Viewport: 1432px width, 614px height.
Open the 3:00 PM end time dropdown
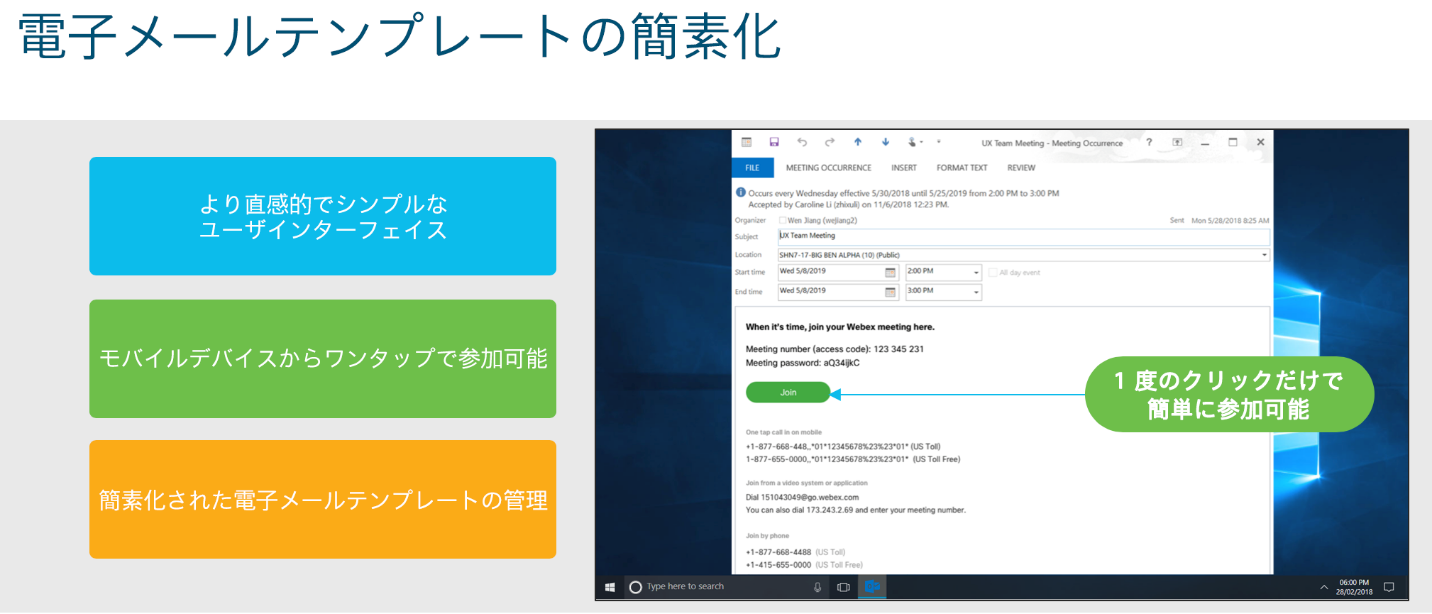point(976,292)
